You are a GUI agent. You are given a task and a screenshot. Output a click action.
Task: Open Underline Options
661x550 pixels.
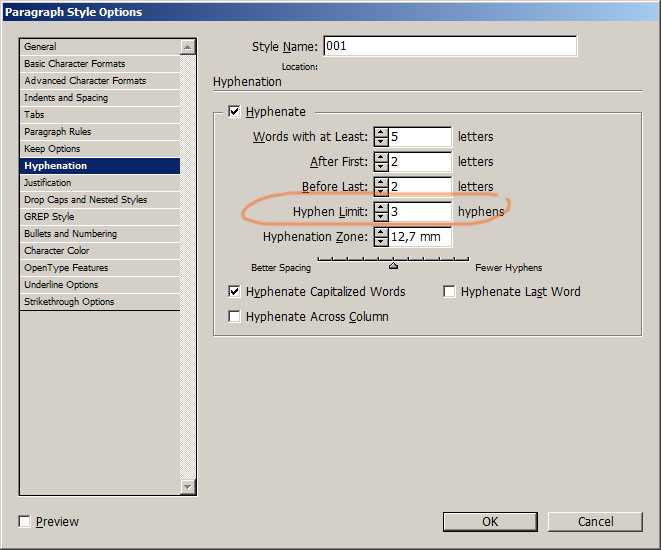pyautogui.click(x=100, y=284)
